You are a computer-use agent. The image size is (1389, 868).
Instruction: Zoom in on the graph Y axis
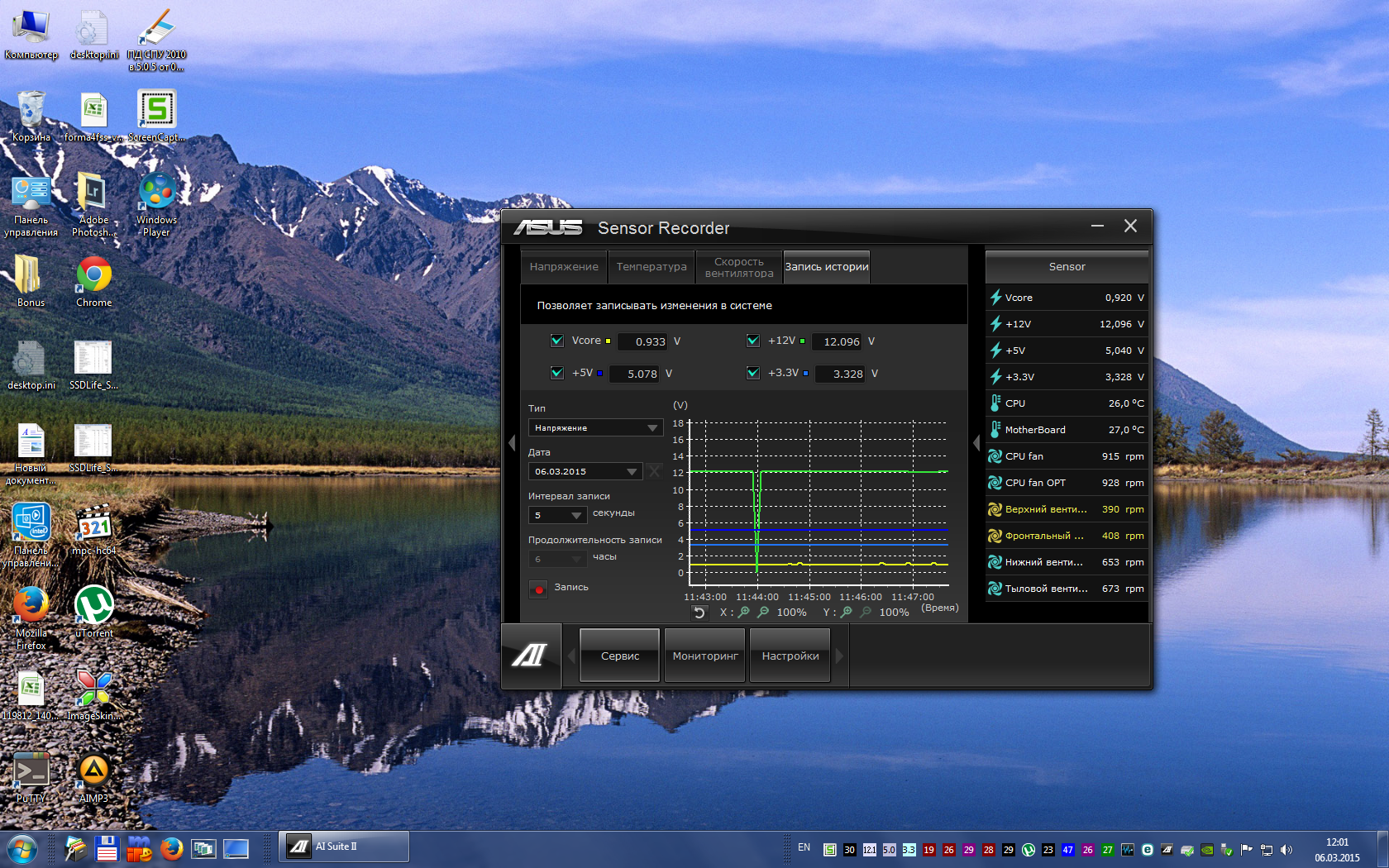pyautogui.click(x=847, y=613)
